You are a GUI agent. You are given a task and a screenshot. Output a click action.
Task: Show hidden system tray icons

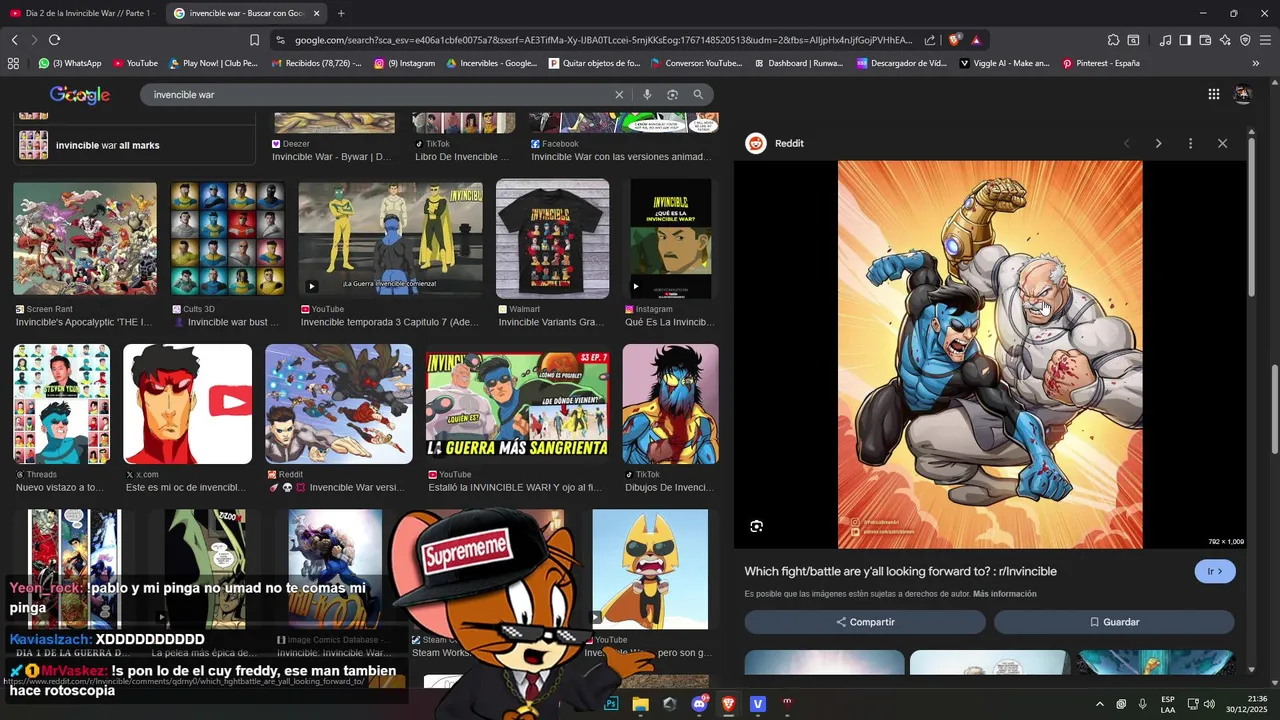click(1100, 704)
